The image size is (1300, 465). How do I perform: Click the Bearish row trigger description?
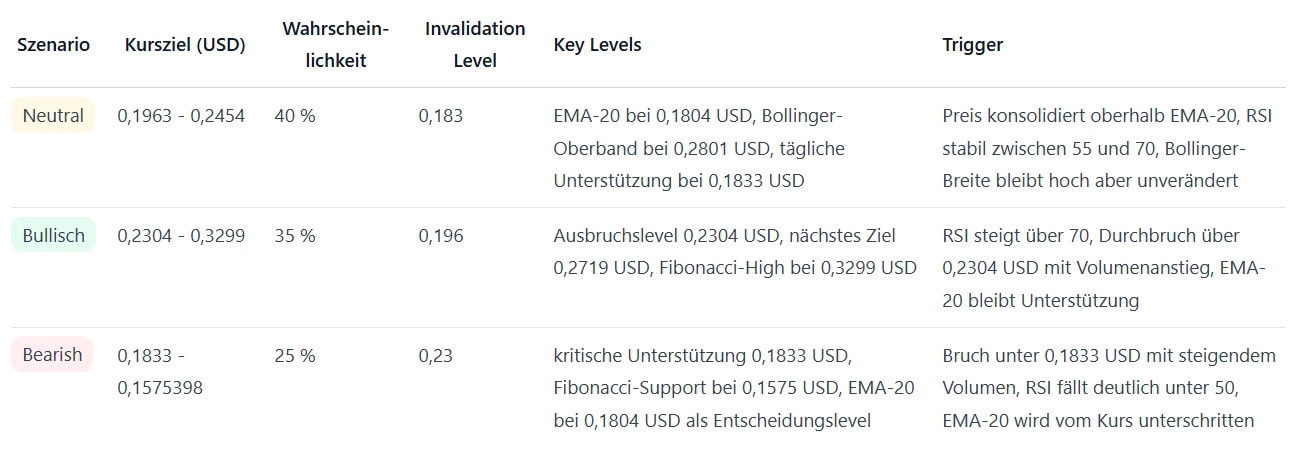pyautogui.click(x=1108, y=388)
